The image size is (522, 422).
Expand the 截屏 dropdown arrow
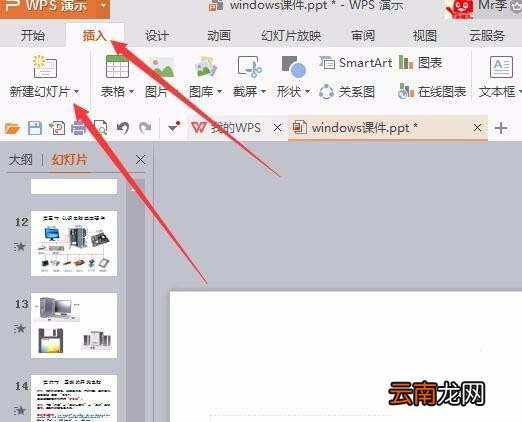263,91
